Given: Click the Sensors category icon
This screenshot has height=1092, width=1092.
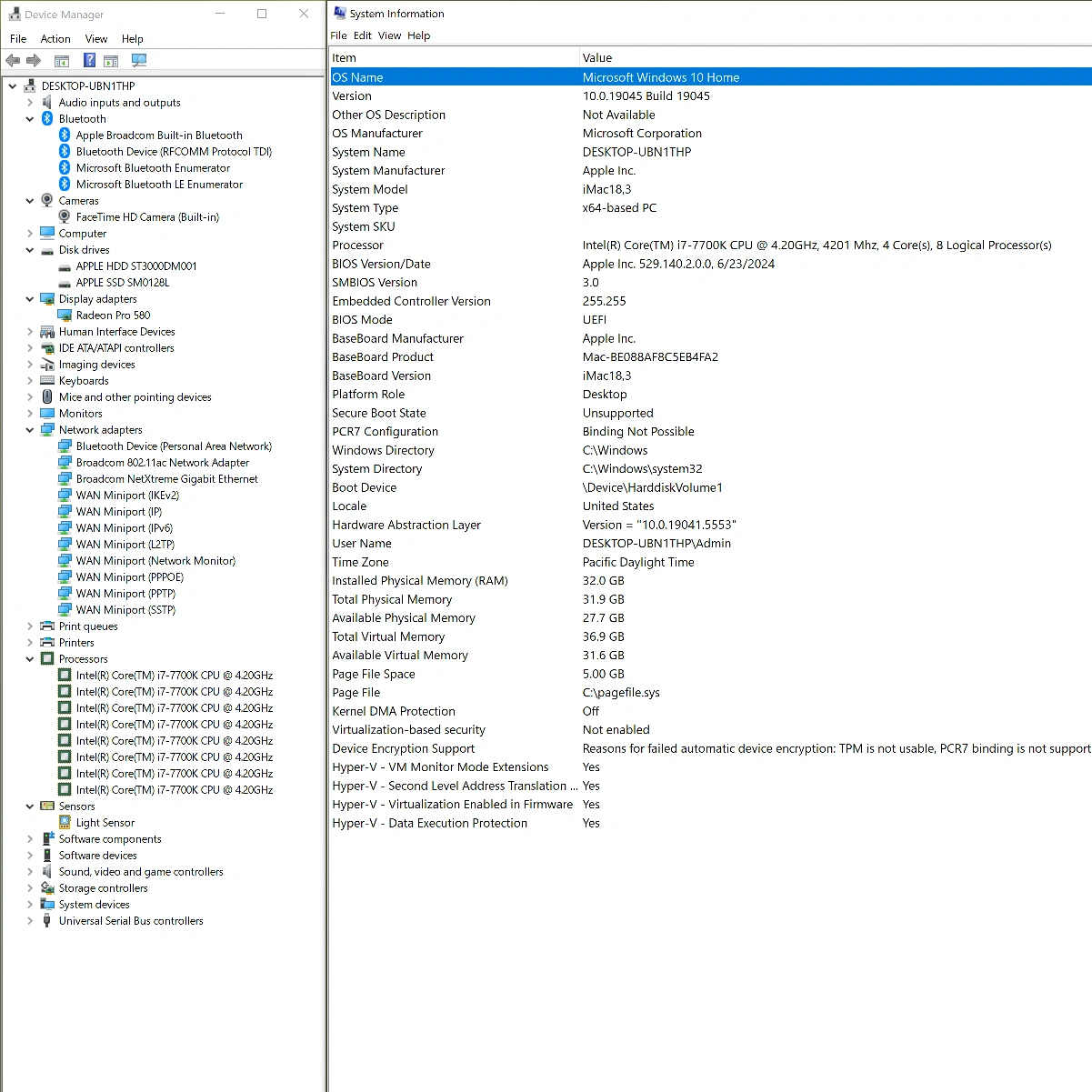Looking at the screenshot, I should pyautogui.click(x=47, y=806).
